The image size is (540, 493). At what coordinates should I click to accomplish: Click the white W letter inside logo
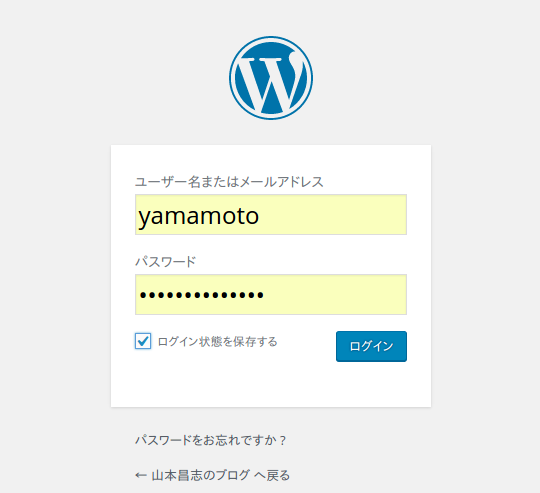pyautogui.click(x=271, y=79)
